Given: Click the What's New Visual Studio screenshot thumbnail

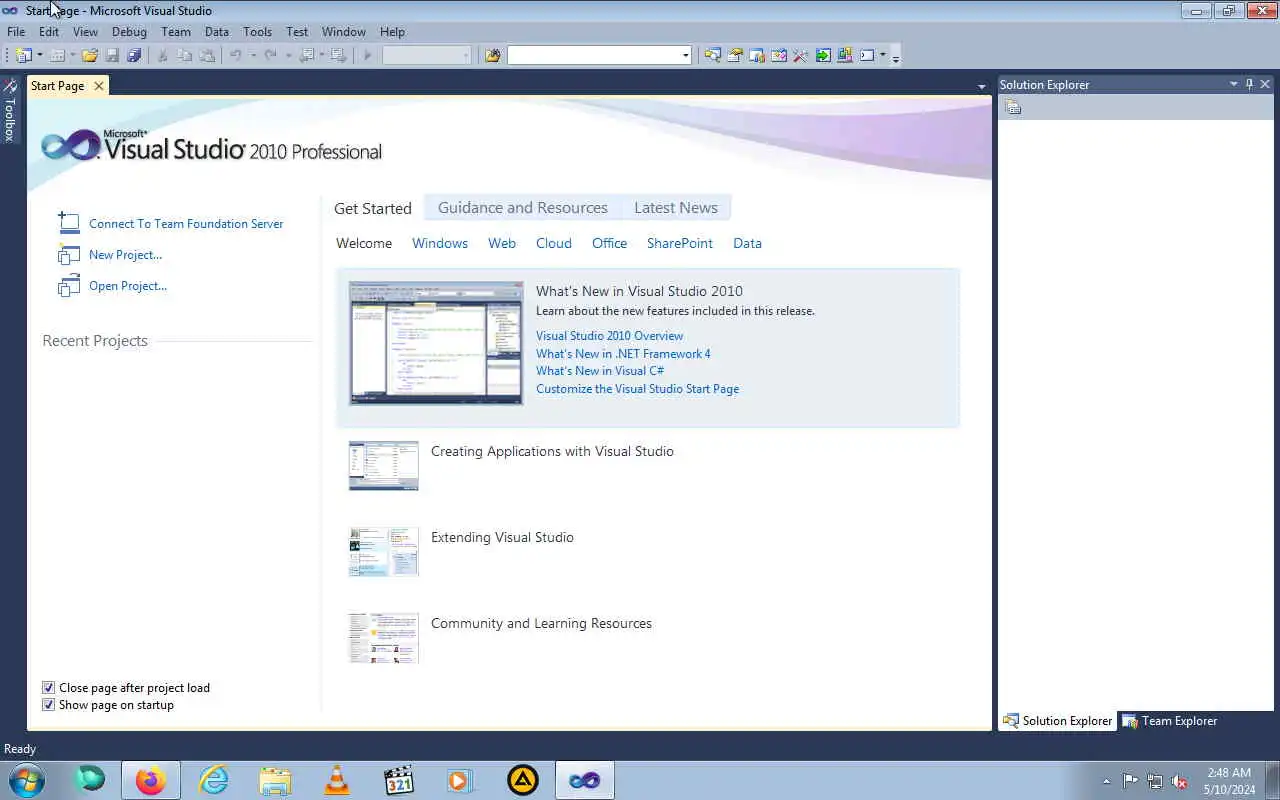Looking at the screenshot, I should coord(436,343).
